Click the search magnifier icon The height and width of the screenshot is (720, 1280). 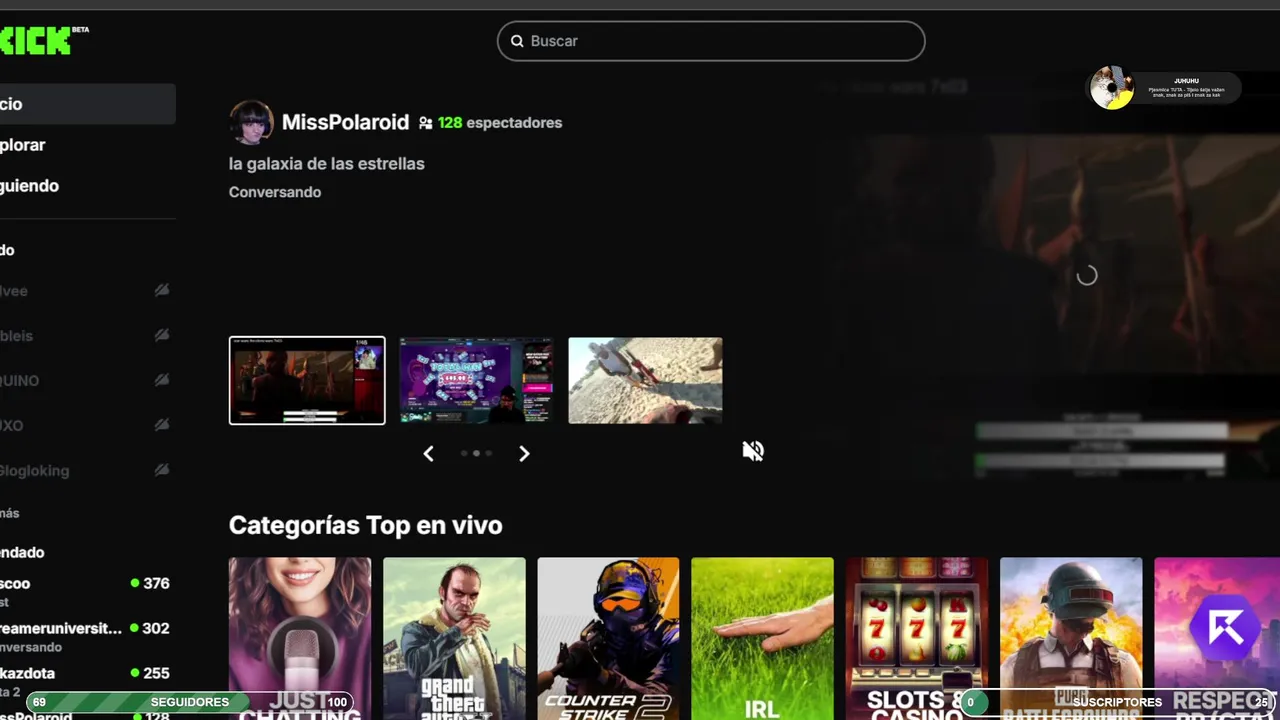517,41
